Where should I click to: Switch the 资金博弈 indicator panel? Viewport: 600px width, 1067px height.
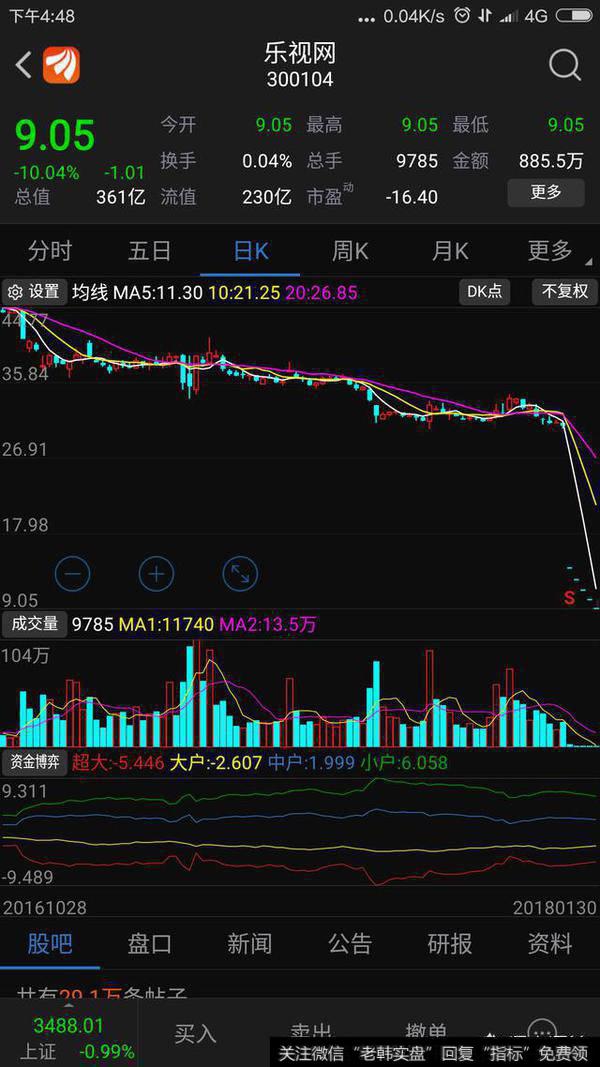click(34, 762)
